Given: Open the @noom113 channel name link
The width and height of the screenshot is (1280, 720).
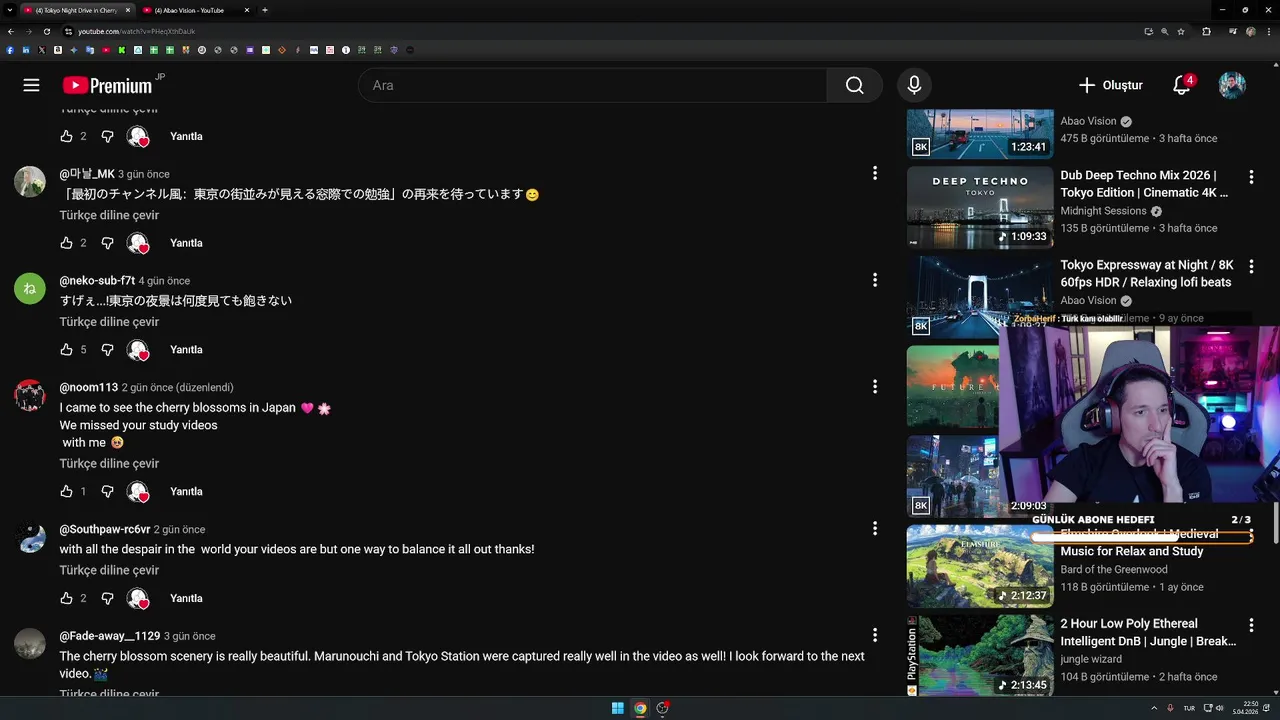Looking at the screenshot, I should (88, 387).
